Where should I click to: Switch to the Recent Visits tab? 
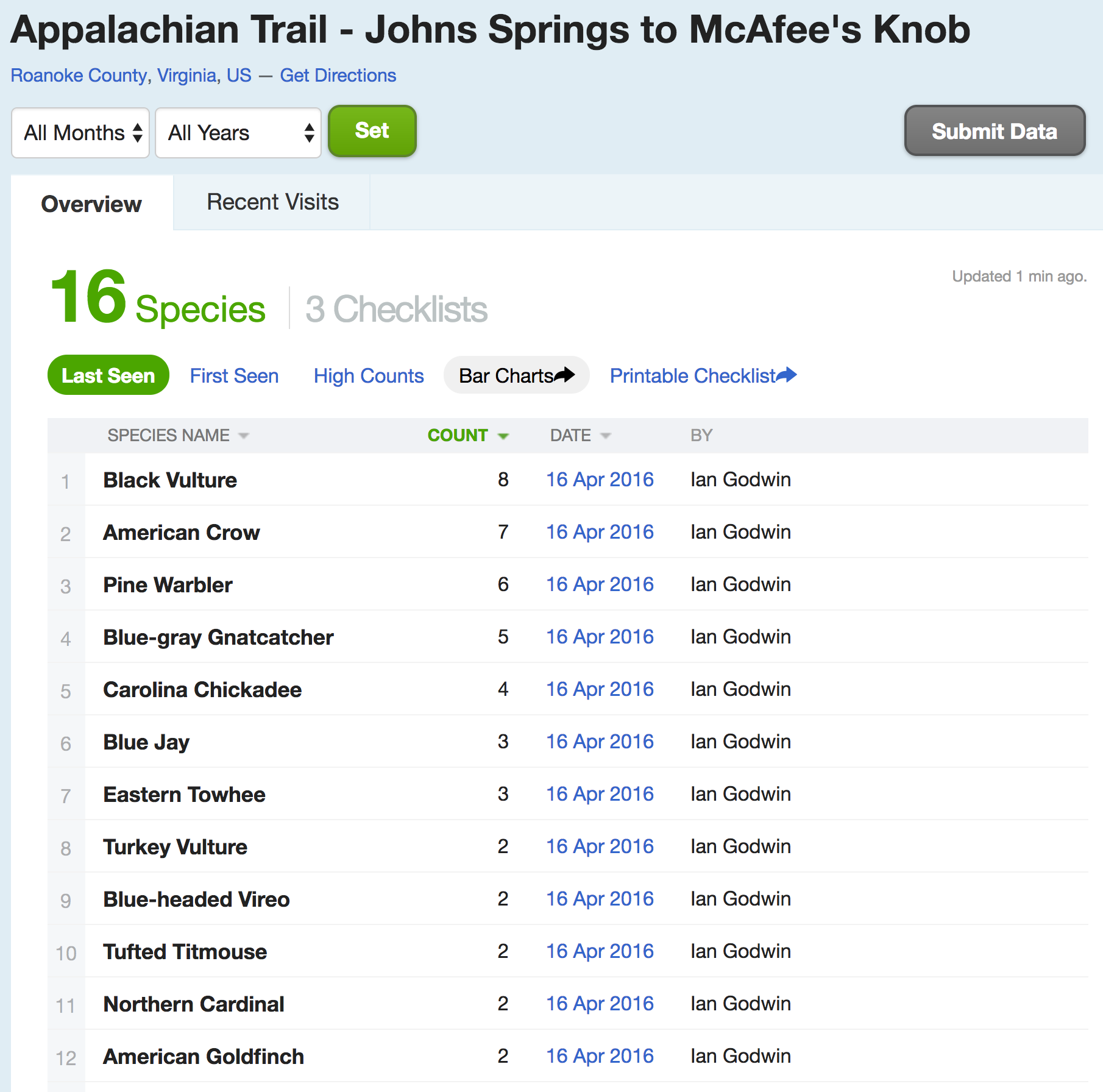pos(272,202)
